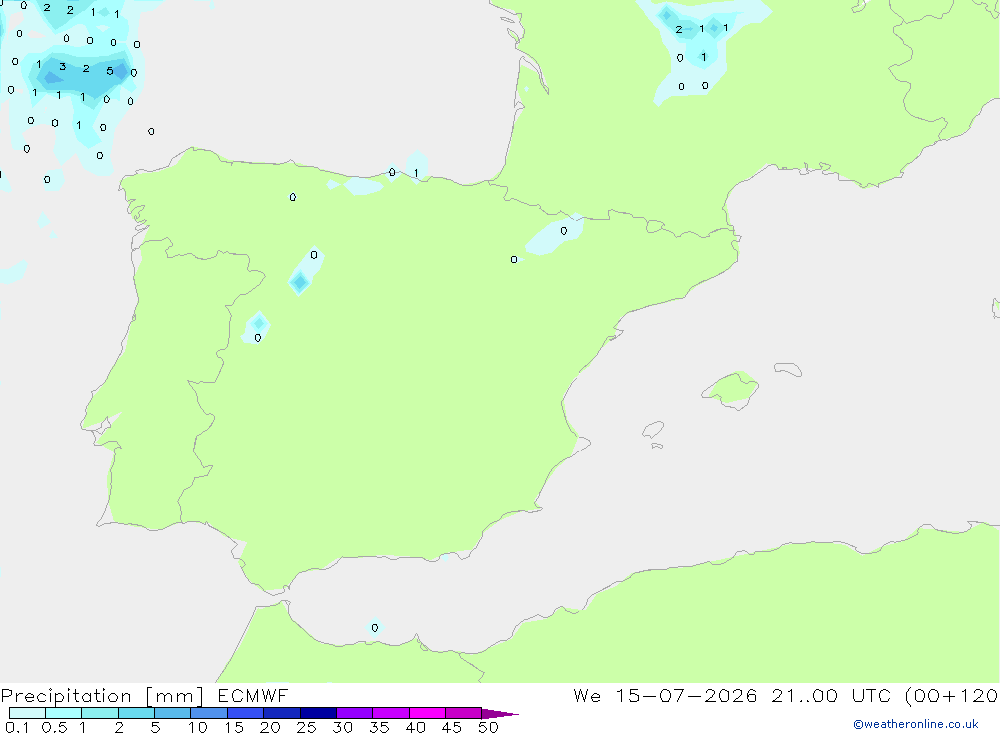Click the Mallorca island on the map
1000x733 pixels.
(731, 389)
